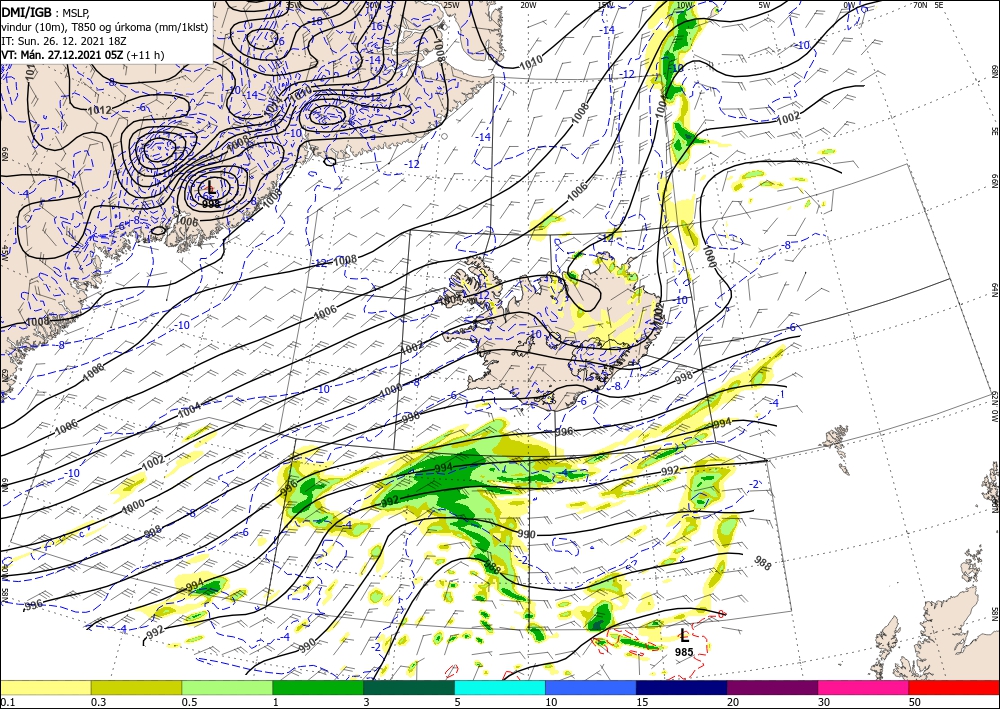This screenshot has height=709, width=1000.
Task: Click the legend value label 50
Action: click(915, 702)
